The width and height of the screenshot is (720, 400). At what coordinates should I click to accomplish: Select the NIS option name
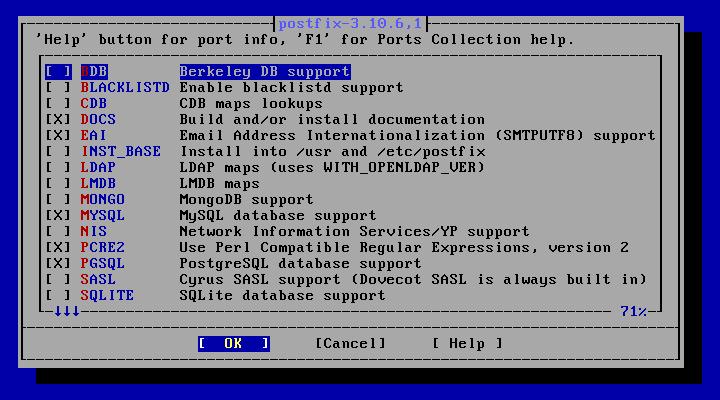coord(94,231)
